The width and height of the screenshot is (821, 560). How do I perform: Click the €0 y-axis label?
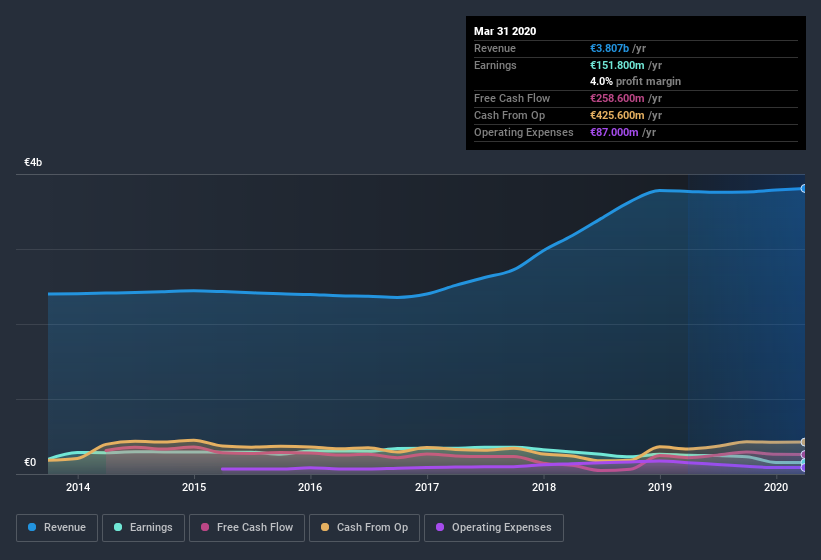30,462
